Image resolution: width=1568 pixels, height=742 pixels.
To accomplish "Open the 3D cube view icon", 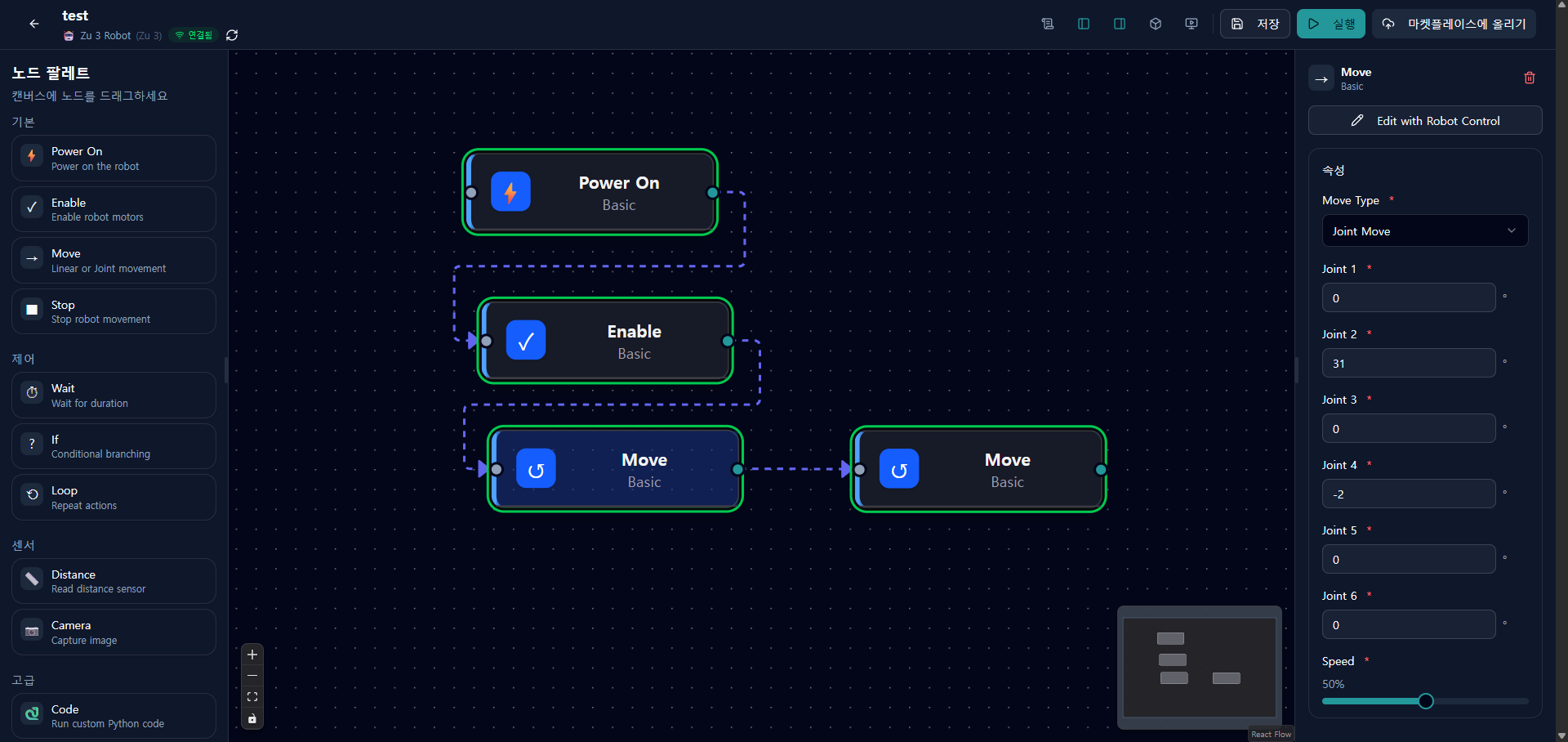I will click(x=1156, y=24).
